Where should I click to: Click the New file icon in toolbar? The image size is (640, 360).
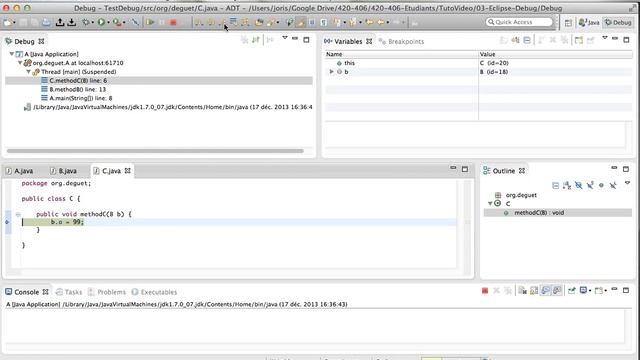[7, 22]
